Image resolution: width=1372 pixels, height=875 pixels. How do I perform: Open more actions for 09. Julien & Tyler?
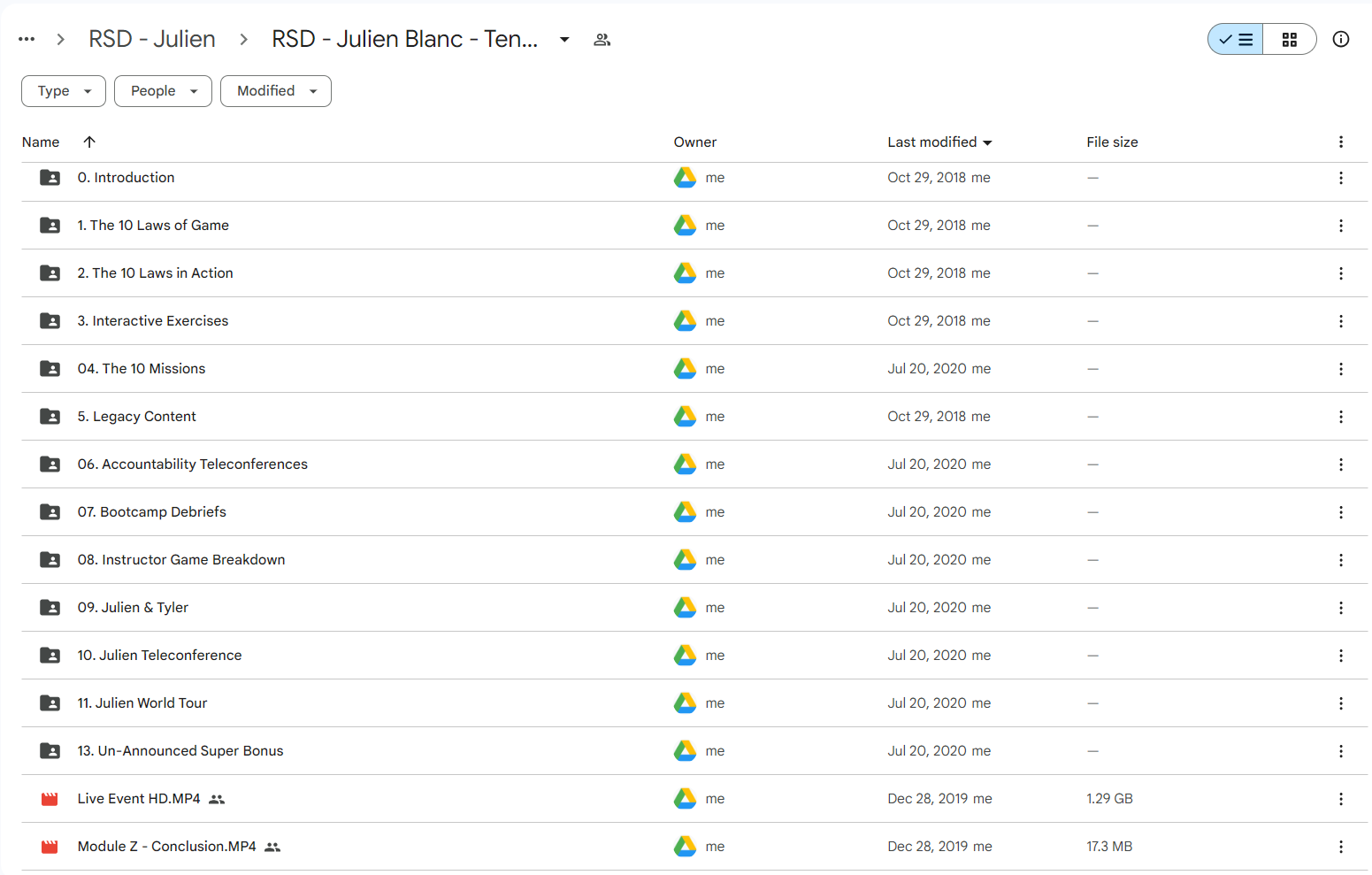click(x=1341, y=608)
